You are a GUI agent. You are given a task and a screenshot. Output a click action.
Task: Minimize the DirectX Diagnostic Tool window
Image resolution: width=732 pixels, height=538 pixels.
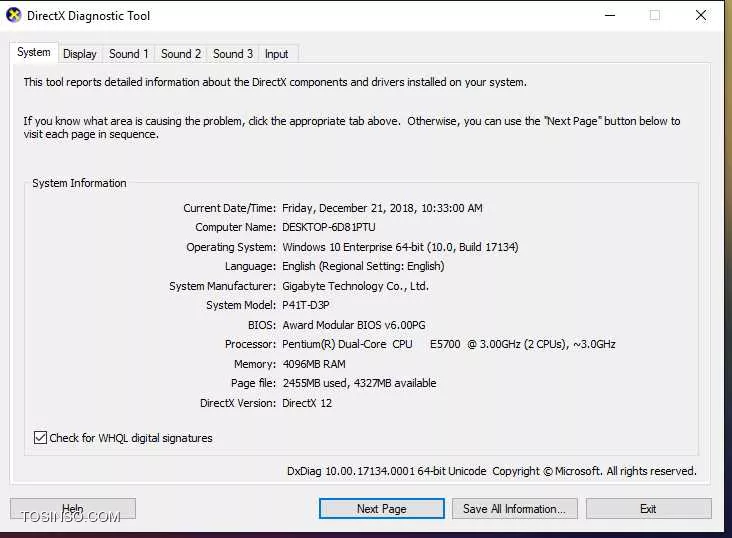coord(610,15)
